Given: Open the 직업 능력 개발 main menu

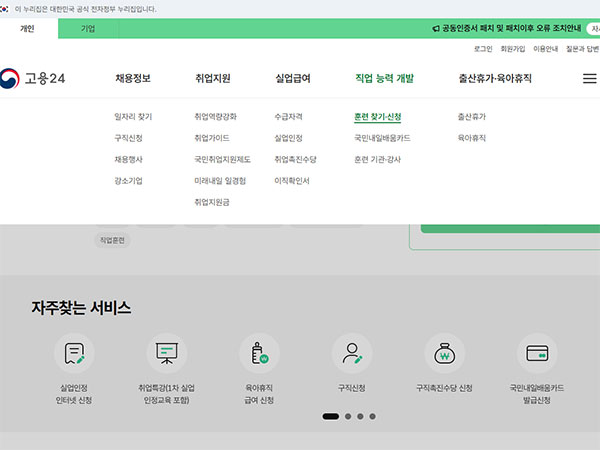Looking at the screenshot, I should (385, 78).
